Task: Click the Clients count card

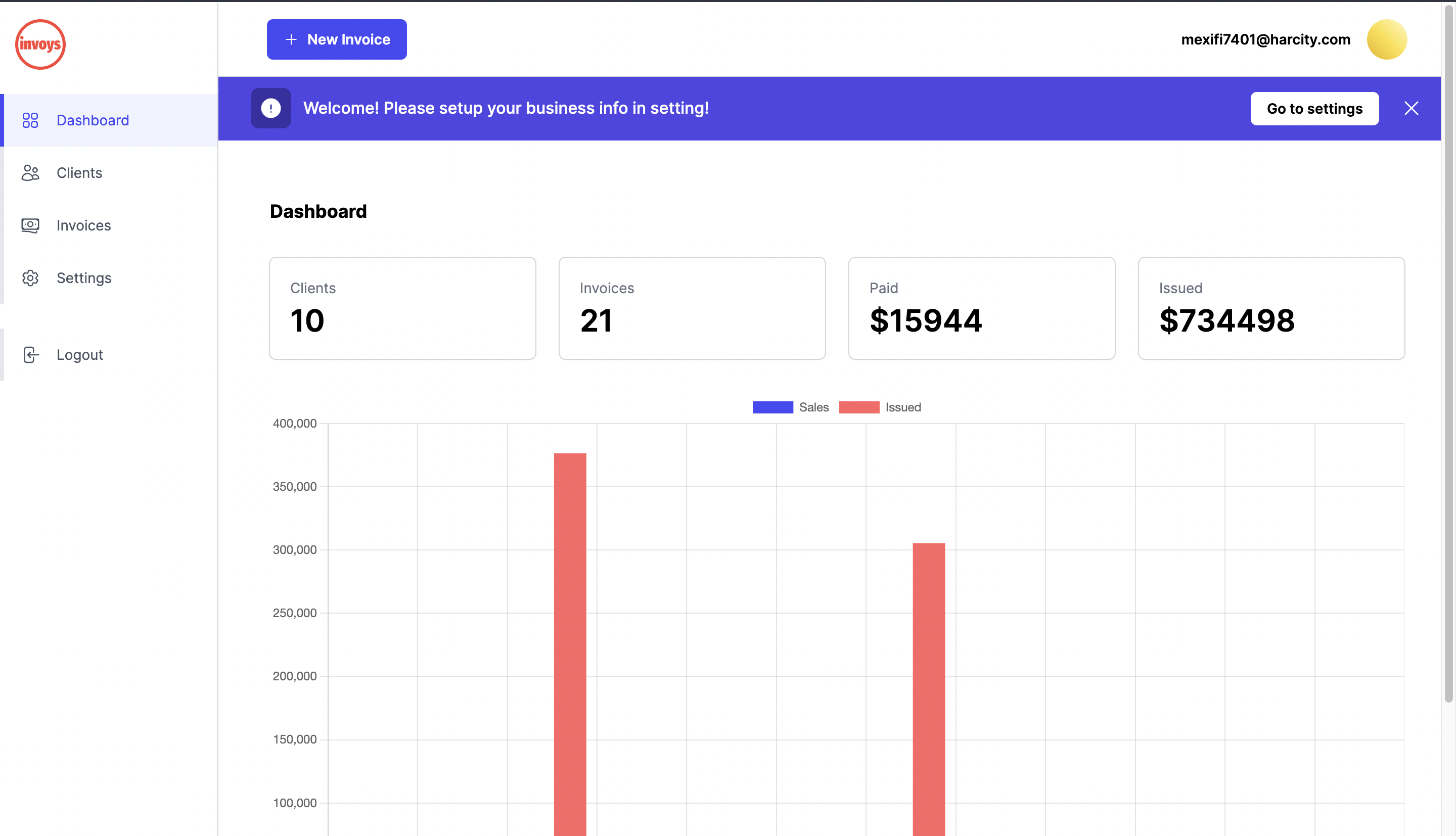Action: click(402, 308)
